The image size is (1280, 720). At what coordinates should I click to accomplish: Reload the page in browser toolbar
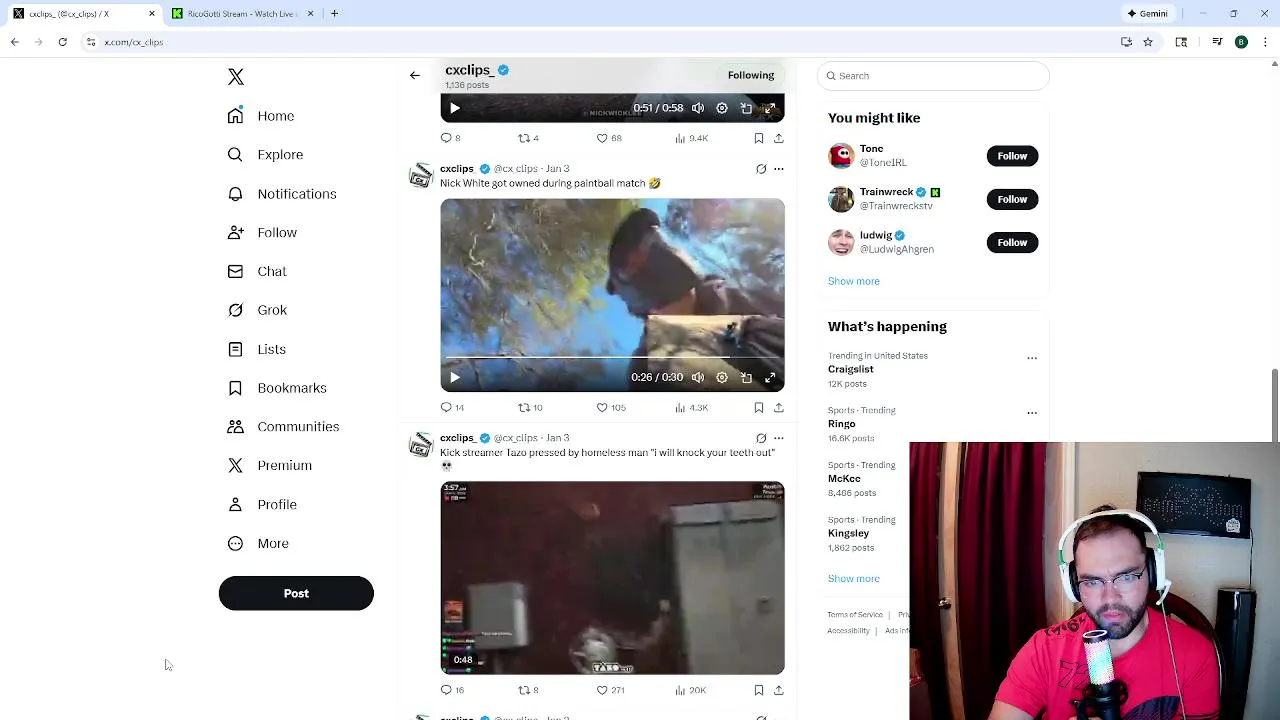point(62,42)
